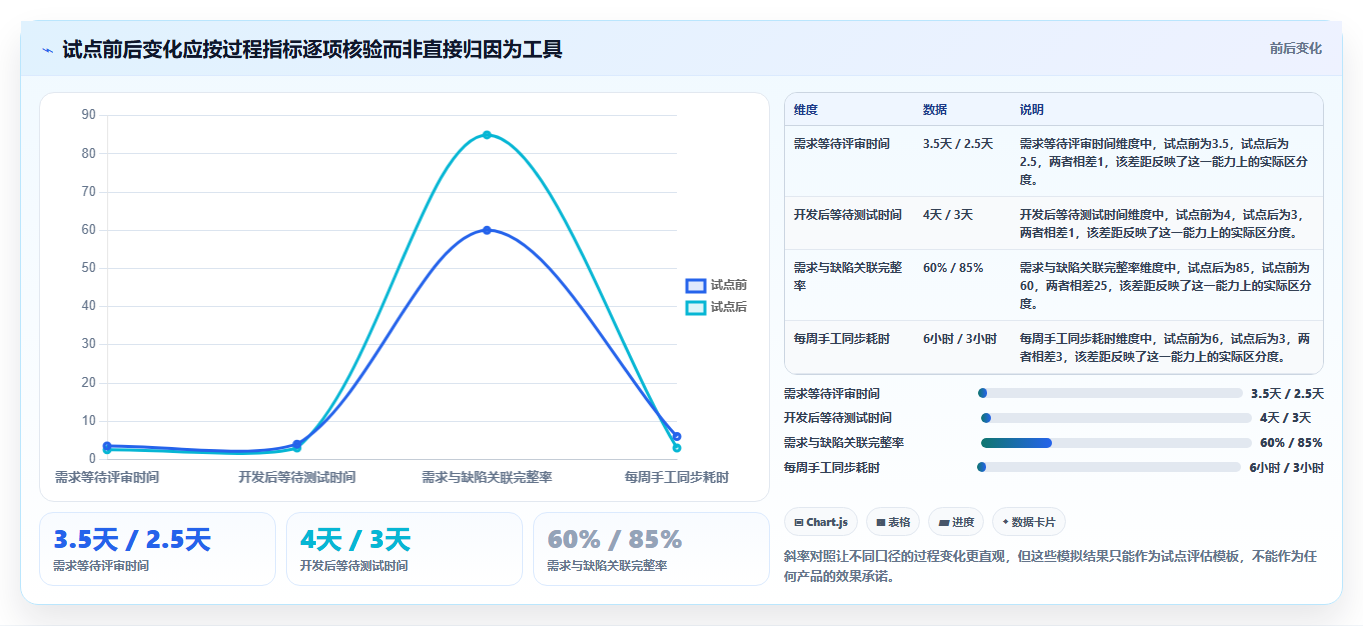
Task: Open the 4天 / 3天 summary card
Action: point(404,549)
